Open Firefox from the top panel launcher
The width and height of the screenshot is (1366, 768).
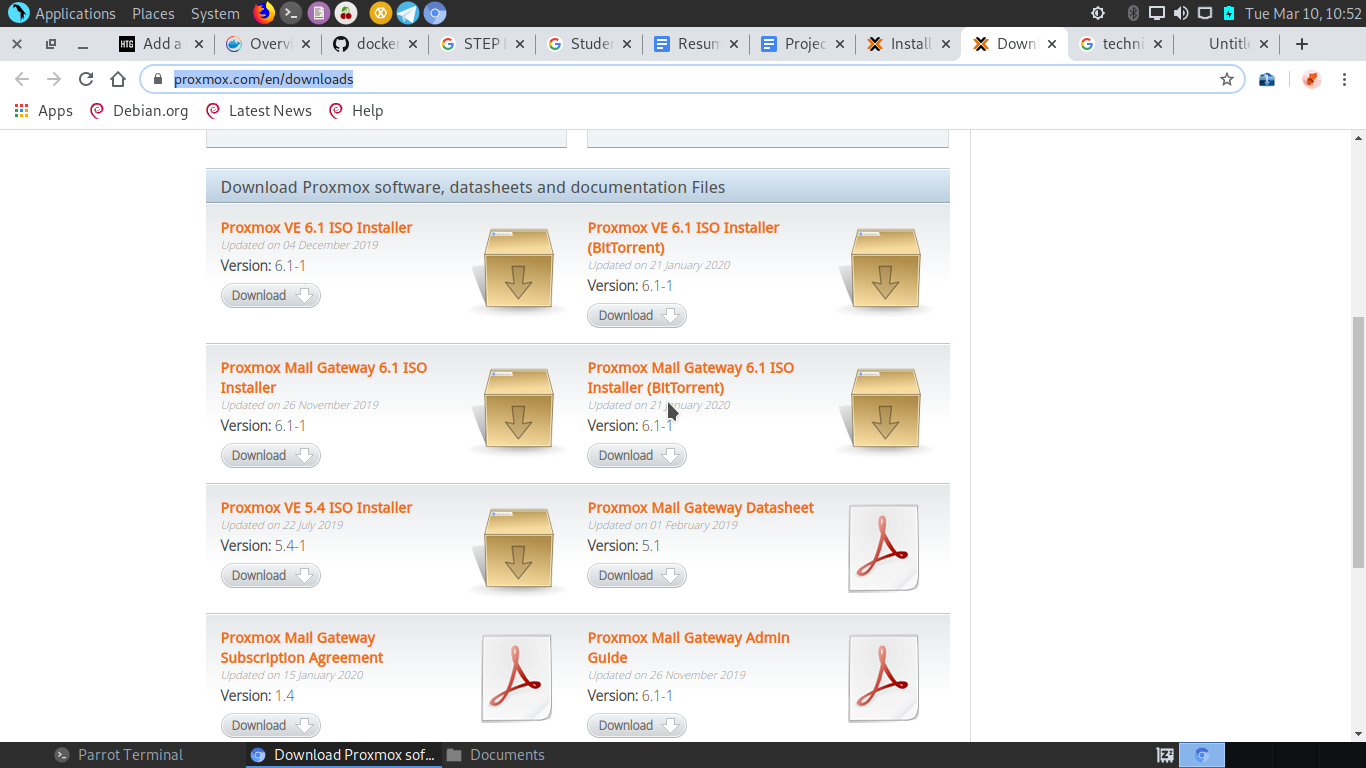click(x=263, y=13)
